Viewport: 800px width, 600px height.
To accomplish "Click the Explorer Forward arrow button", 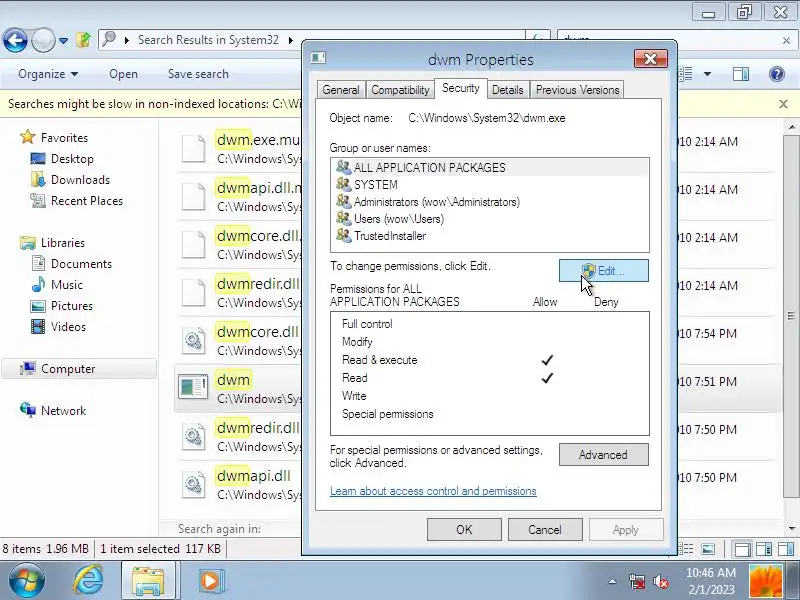I will (43, 40).
